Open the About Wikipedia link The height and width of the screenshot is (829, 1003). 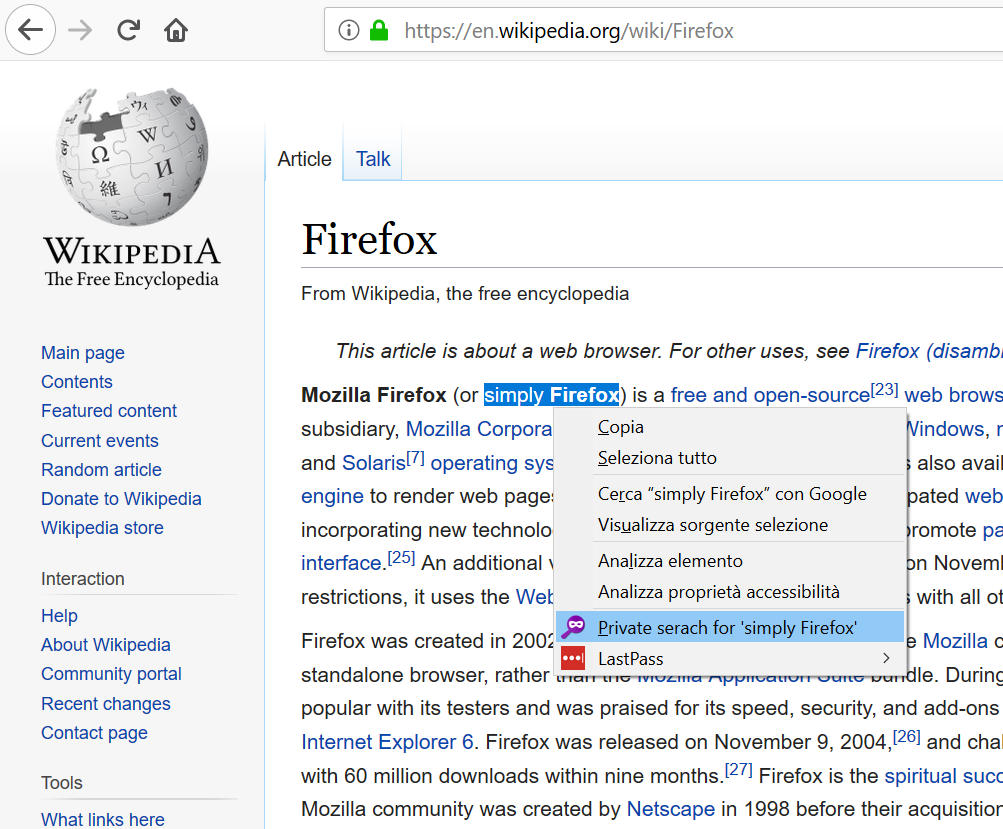click(106, 645)
